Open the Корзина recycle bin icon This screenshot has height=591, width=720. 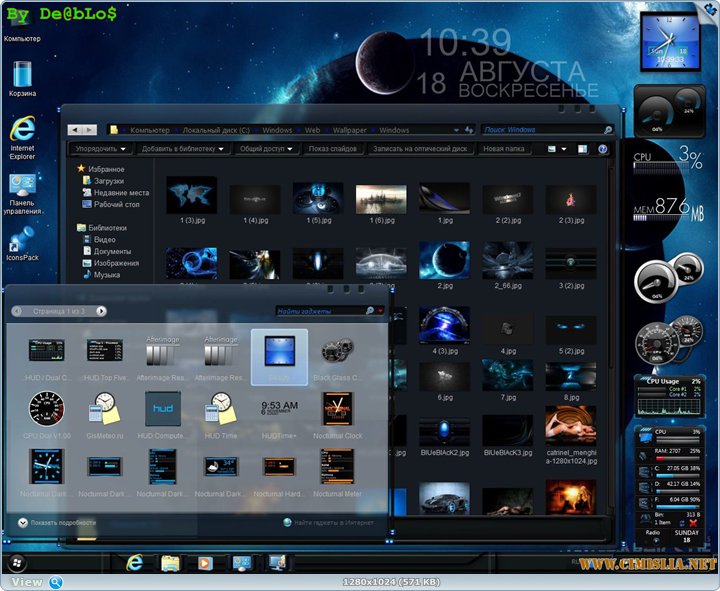pos(22,73)
